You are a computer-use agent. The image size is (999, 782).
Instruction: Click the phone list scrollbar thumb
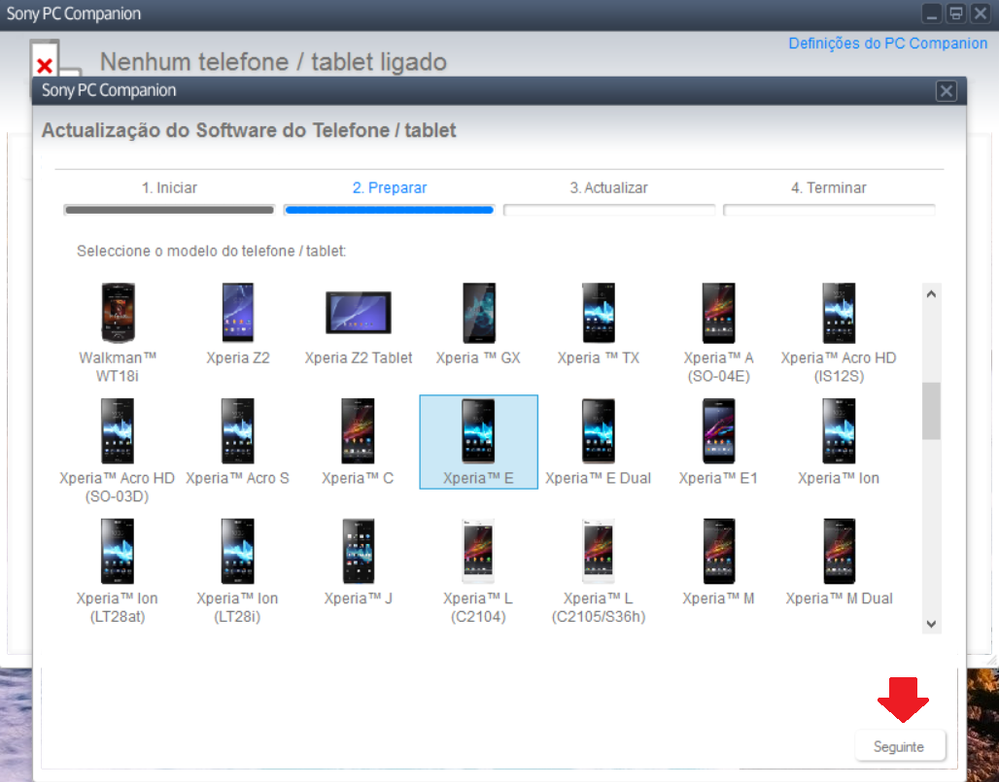(x=931, y=410)
